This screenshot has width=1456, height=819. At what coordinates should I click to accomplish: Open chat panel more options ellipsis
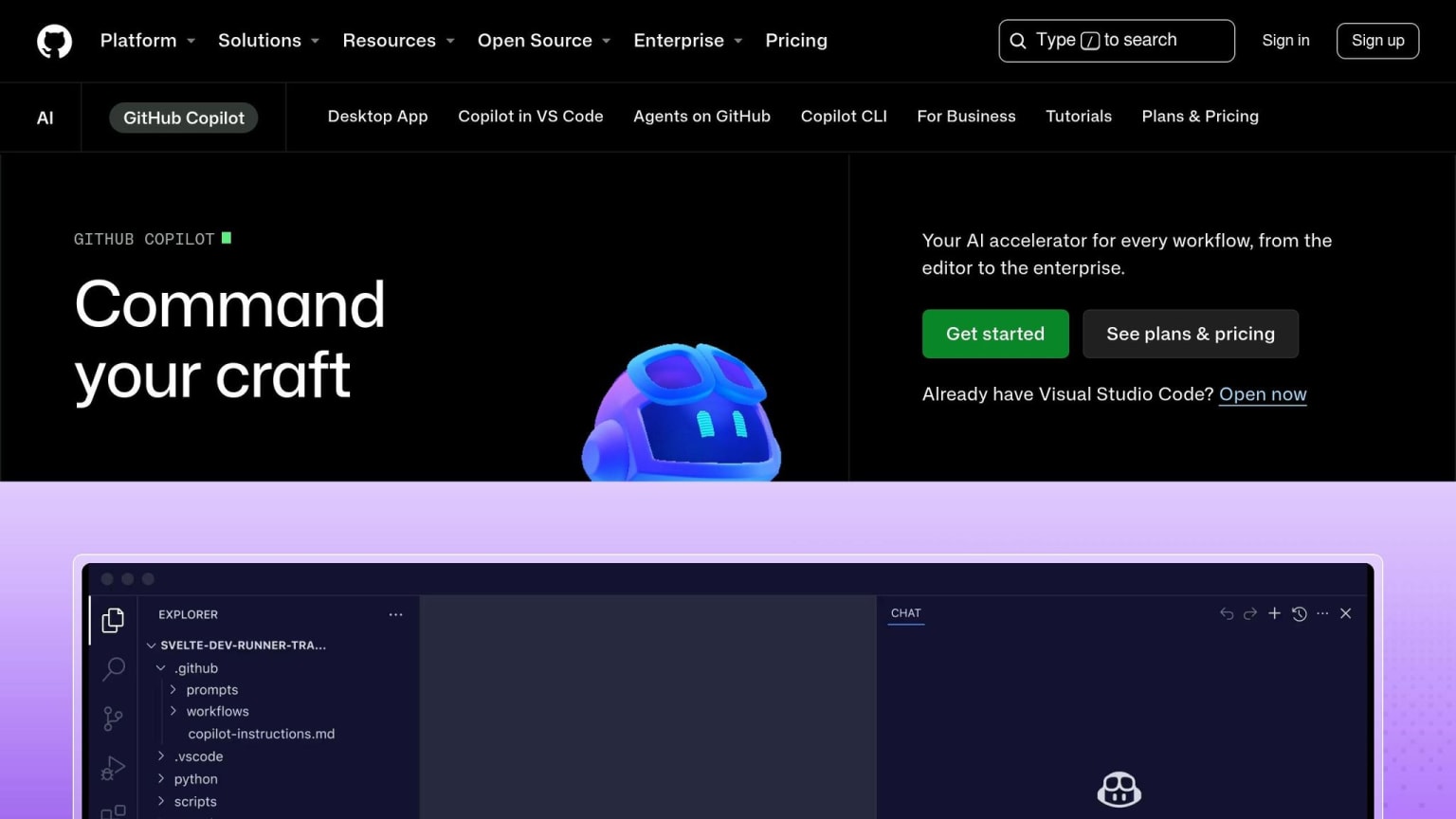(x=1322, y=613)
